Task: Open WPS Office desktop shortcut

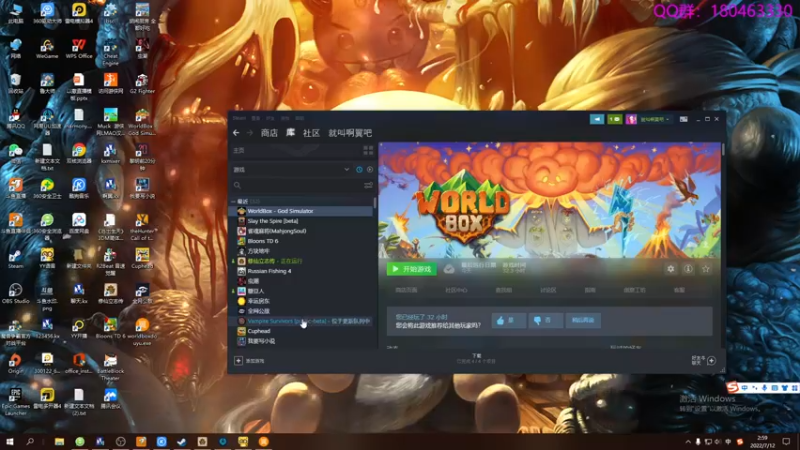Action: click(79, 48)
